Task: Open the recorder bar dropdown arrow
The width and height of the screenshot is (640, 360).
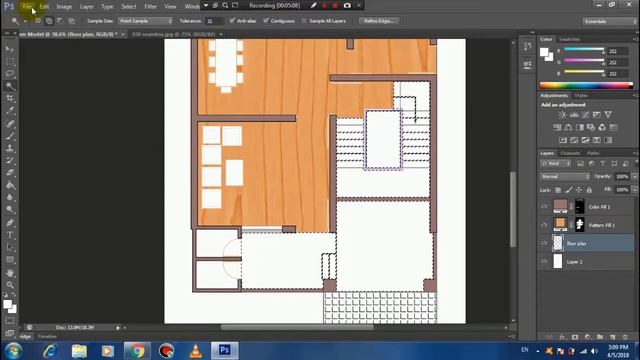Action: (206, 6)
